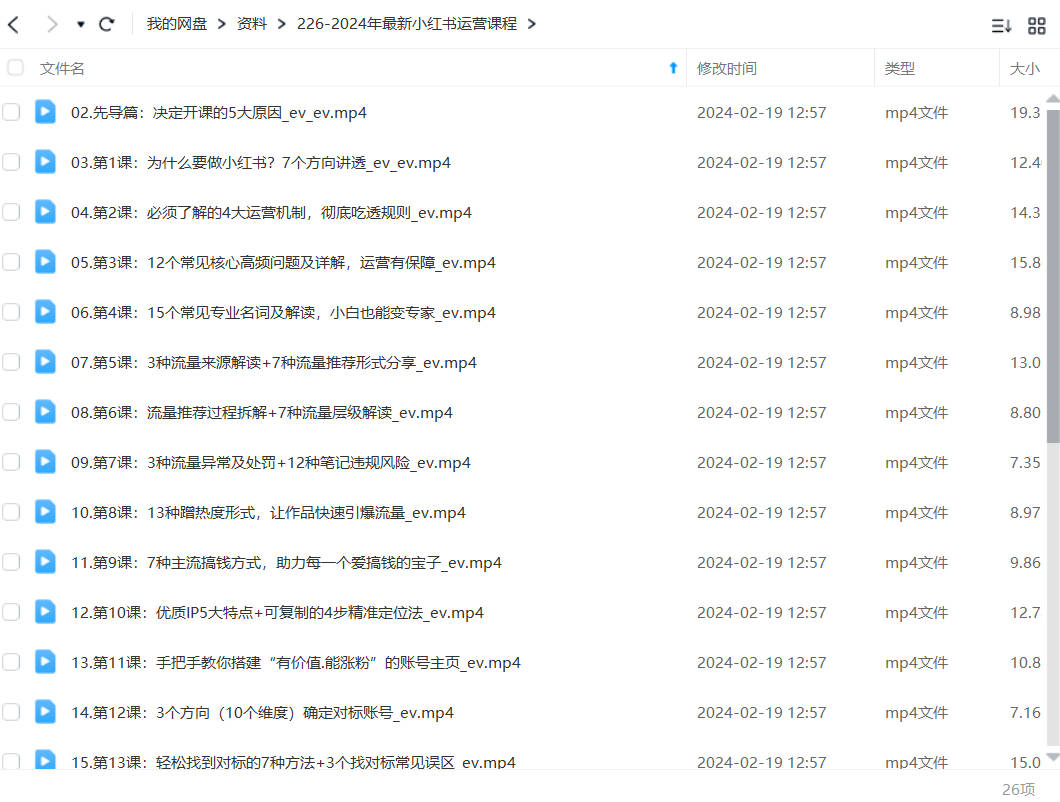Open the sort order menu icon
Viewport: 1060px width, 802px height.
point(1001,26)
